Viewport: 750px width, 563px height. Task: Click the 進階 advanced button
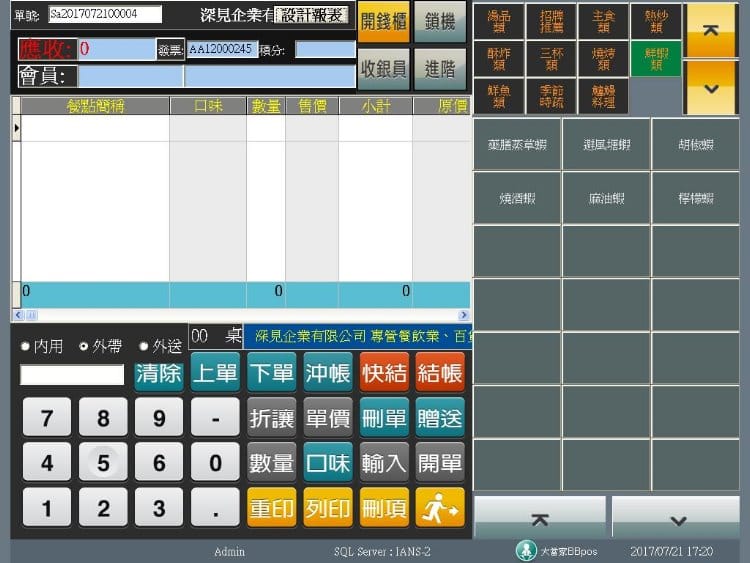pyautogui.click(x=440, y=69)
